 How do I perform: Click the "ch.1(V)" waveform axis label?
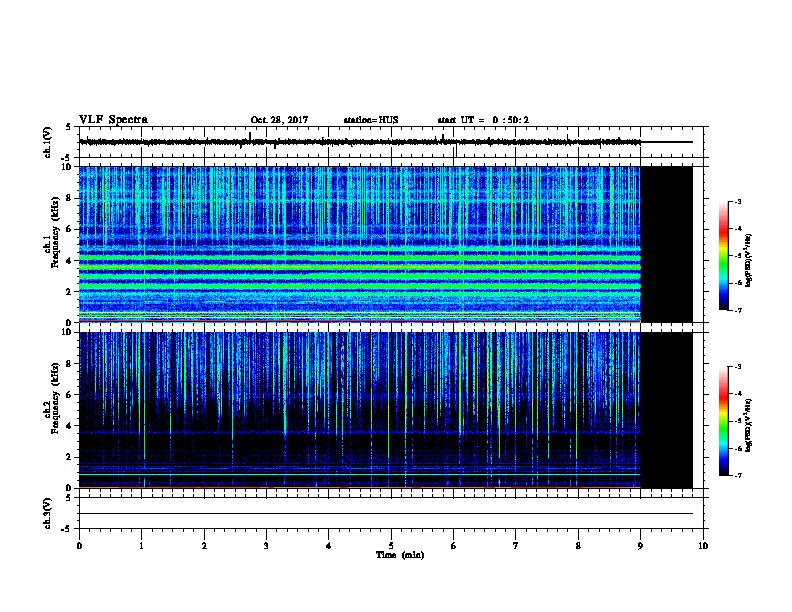tap(47, 142)
